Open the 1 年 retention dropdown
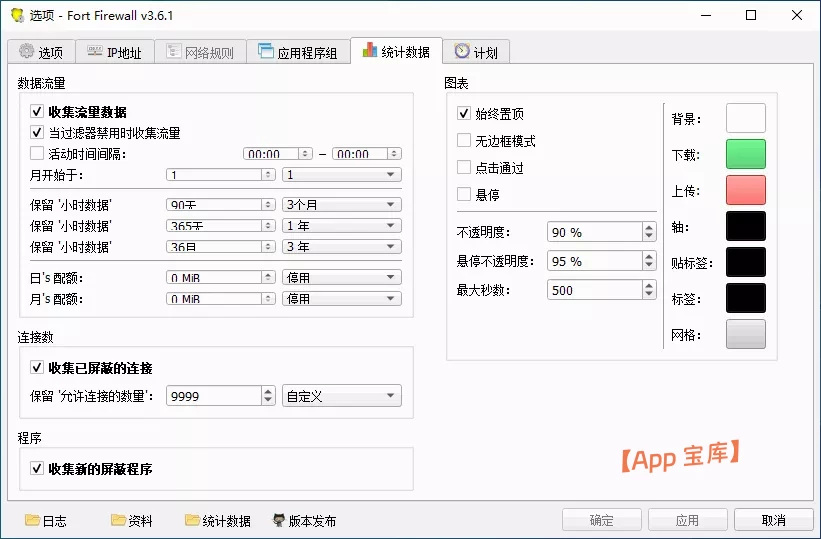The image size is (821, 539). [x=342, y=225]
